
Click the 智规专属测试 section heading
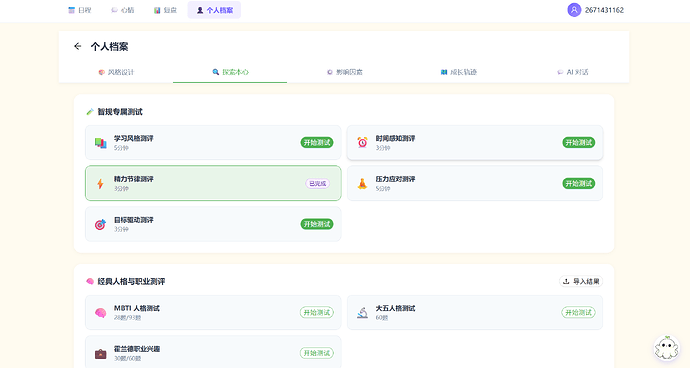(120, 112)
